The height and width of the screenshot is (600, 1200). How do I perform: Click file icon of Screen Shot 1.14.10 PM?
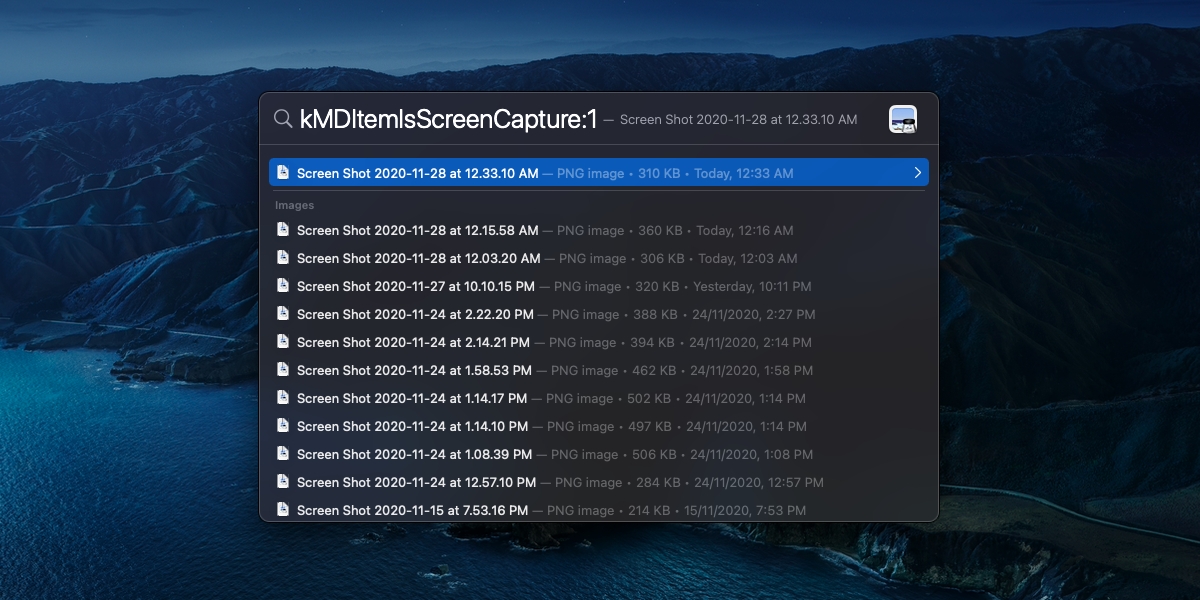[x=283, y=426]
